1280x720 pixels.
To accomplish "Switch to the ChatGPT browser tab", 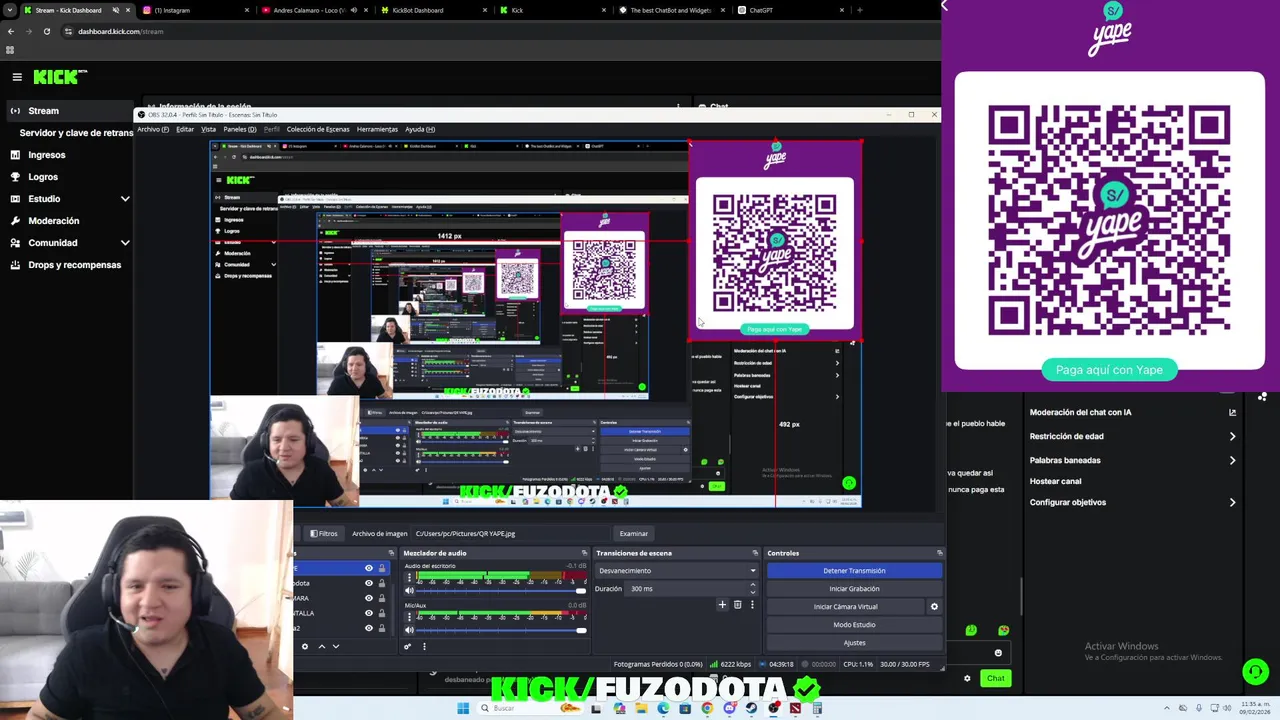I will click(790, 10).
